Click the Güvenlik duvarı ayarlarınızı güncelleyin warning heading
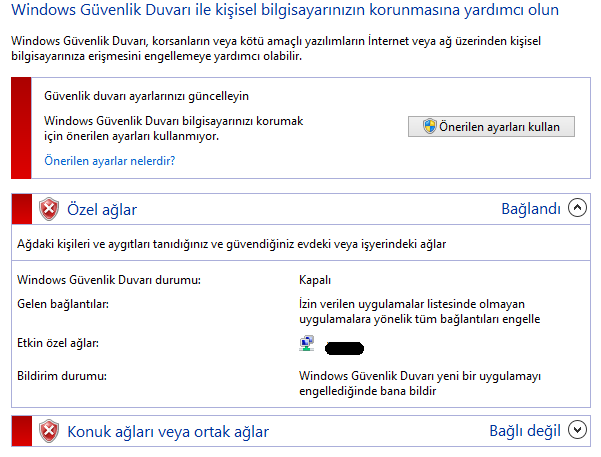 [x=147, y=96]
